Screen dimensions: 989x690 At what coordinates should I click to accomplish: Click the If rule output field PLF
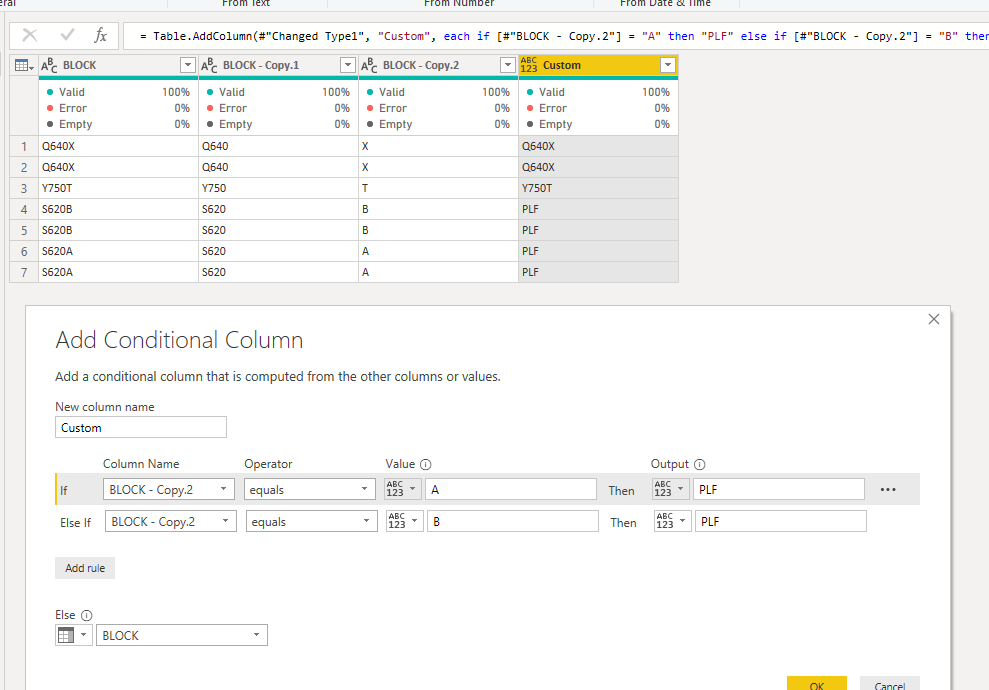coord(779,489)
